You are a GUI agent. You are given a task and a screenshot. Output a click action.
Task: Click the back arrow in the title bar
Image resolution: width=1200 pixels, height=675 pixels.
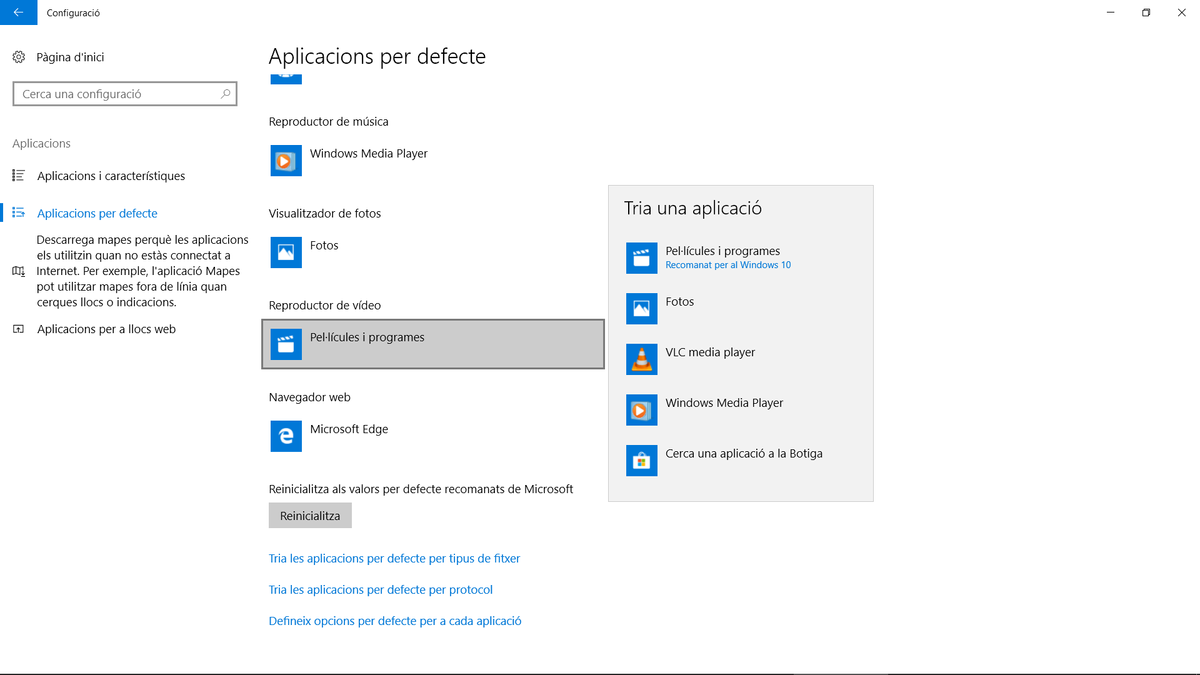(18, 13)
